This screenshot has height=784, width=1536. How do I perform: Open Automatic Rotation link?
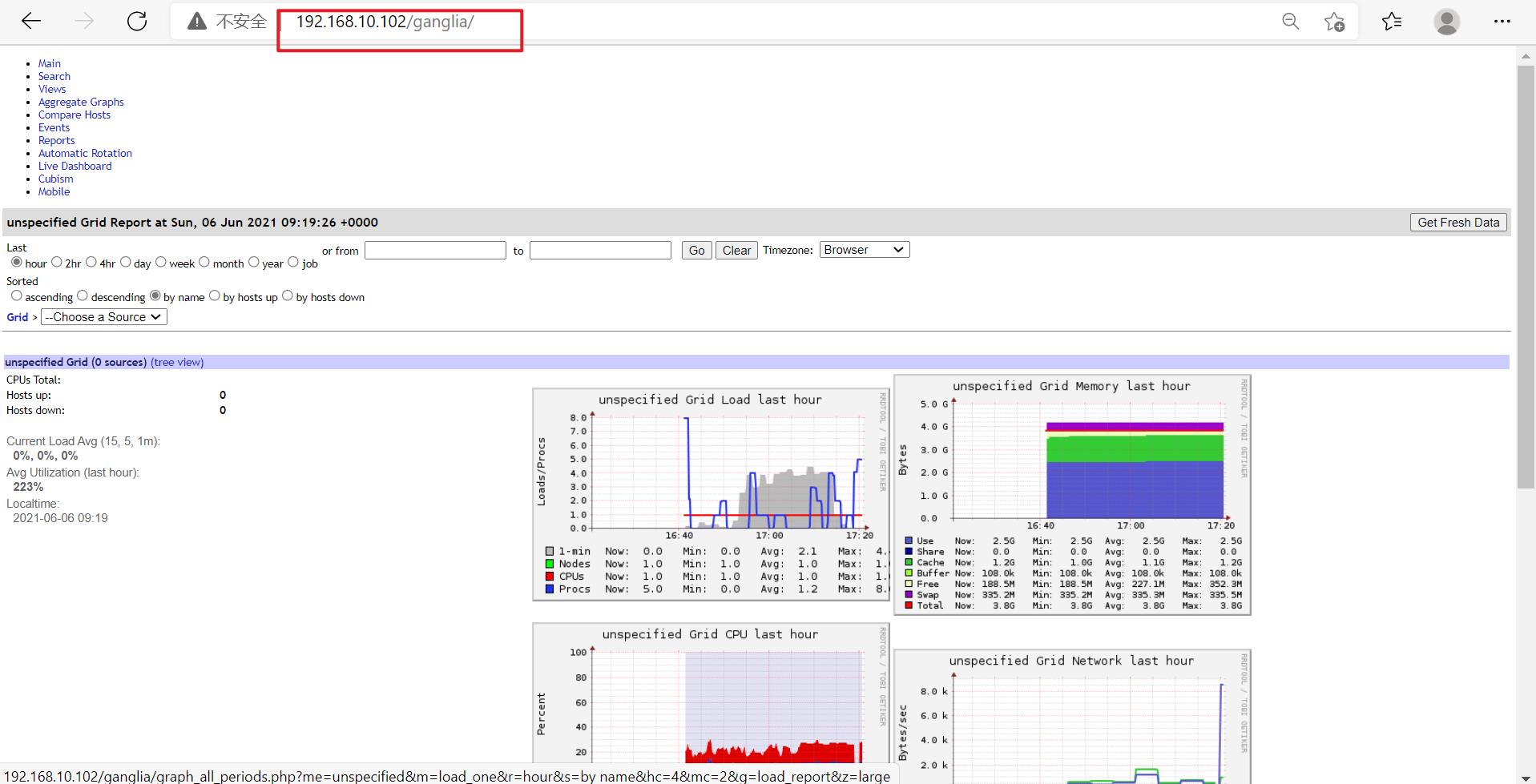[85, 153]
